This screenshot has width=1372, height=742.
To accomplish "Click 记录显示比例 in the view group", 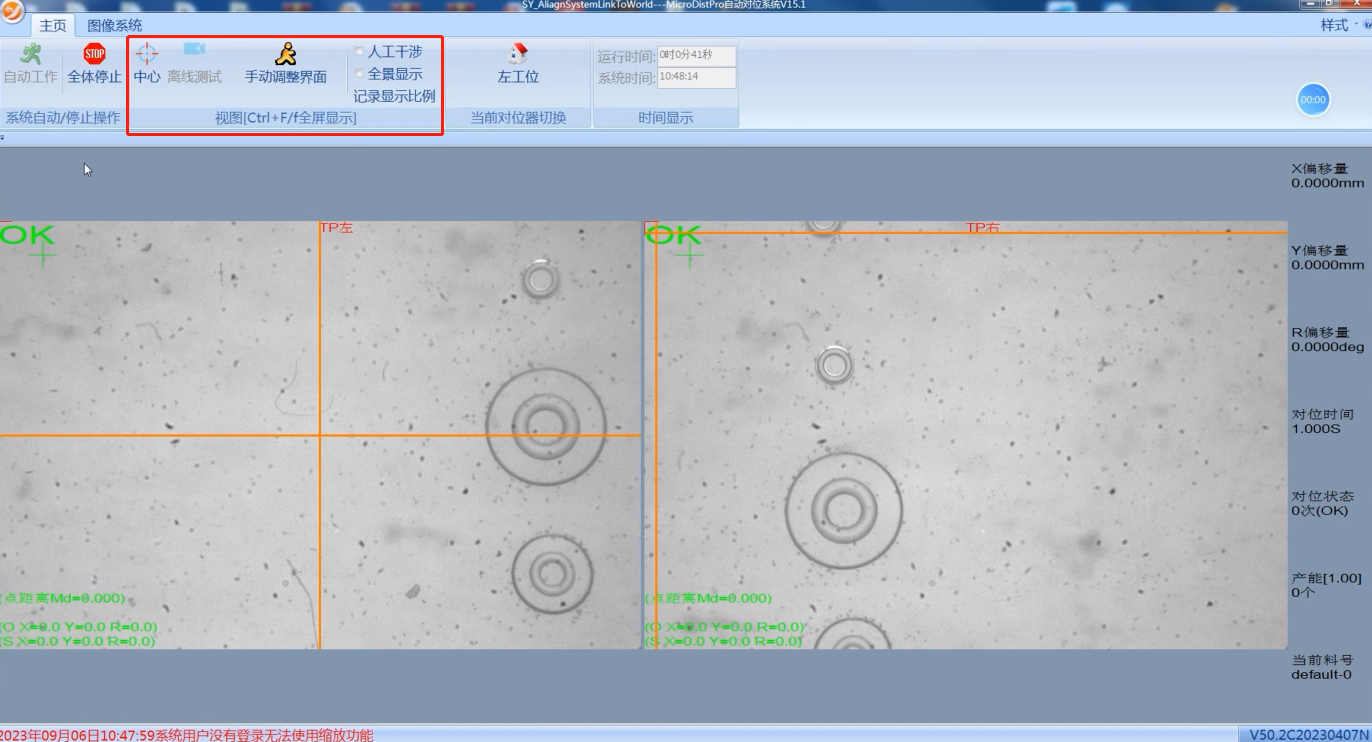I will 394,97.
